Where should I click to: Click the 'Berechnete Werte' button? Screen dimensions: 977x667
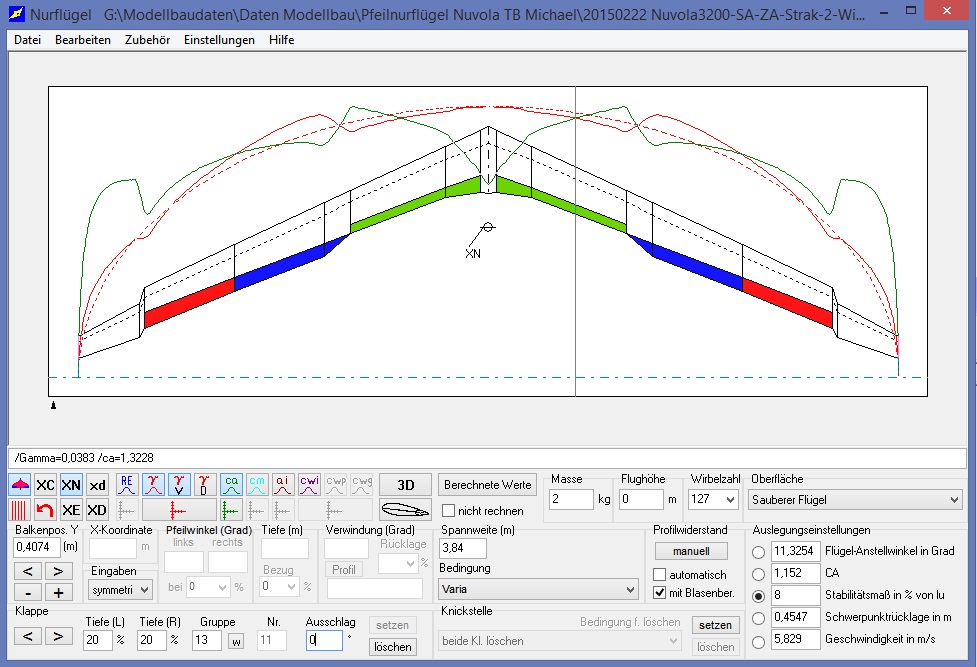(488, 485)
